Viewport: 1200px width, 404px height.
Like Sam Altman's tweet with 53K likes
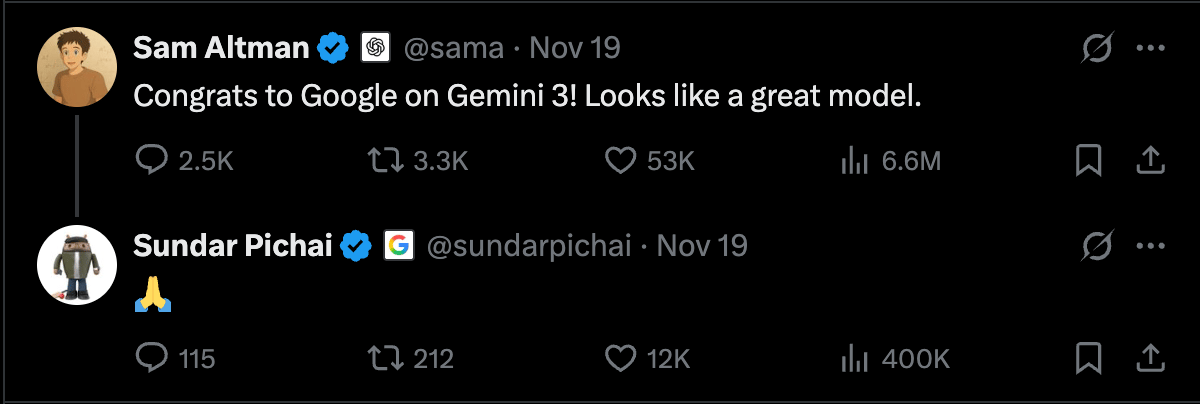point(622,160)
